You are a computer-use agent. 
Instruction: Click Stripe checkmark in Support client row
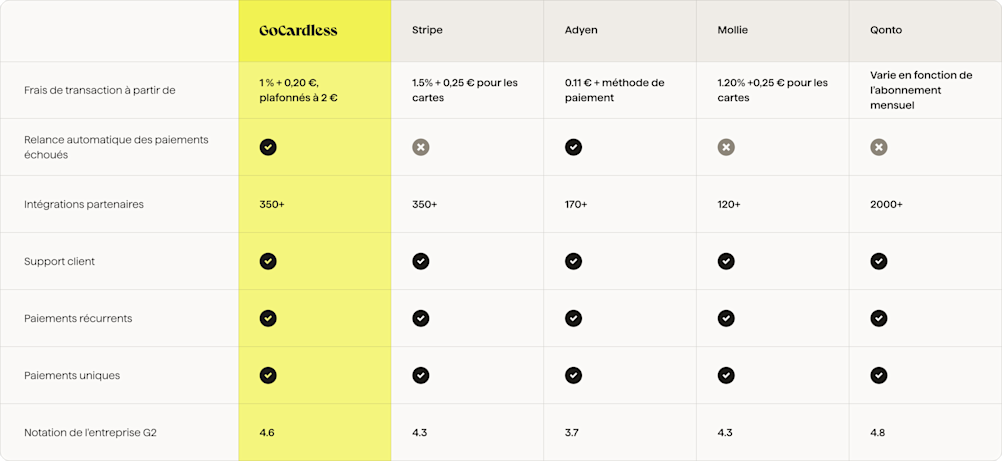[421, 261]
